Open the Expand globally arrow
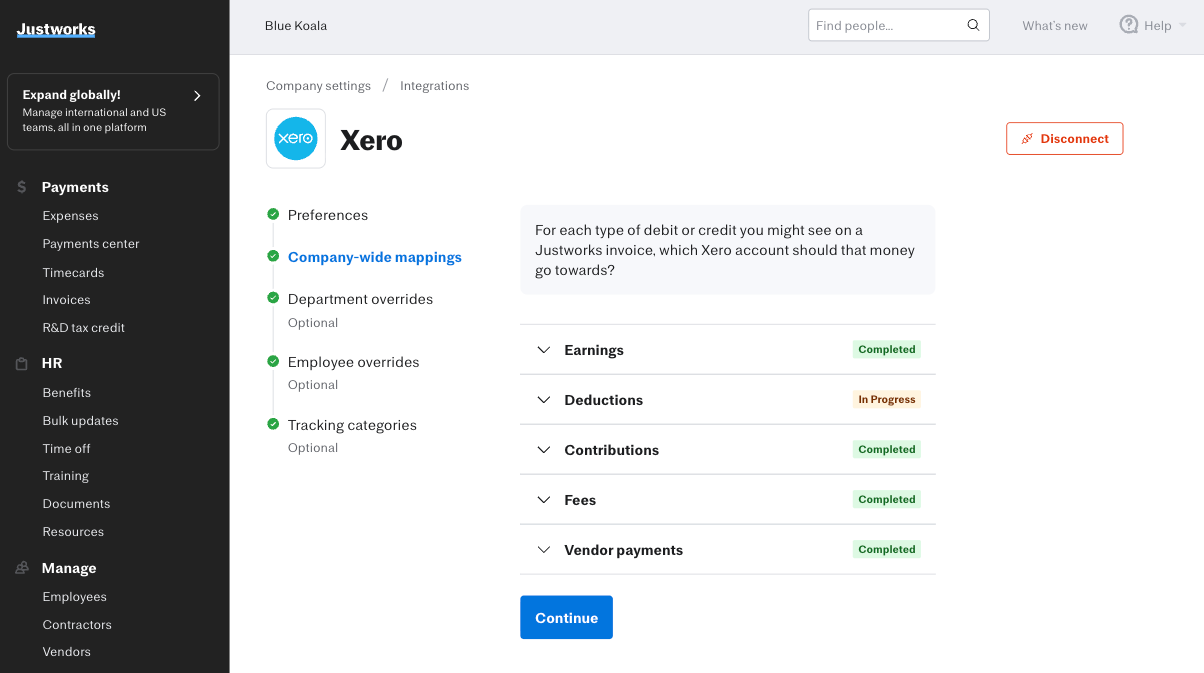This screenshot has width=1204, height=673. click(197, 96)
